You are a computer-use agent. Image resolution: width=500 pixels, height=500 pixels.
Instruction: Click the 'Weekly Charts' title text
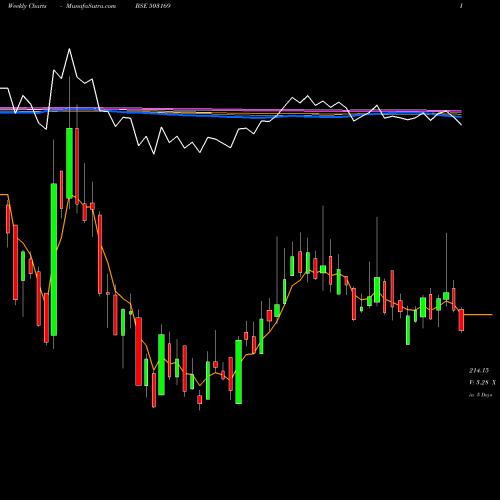coord(27,6)
